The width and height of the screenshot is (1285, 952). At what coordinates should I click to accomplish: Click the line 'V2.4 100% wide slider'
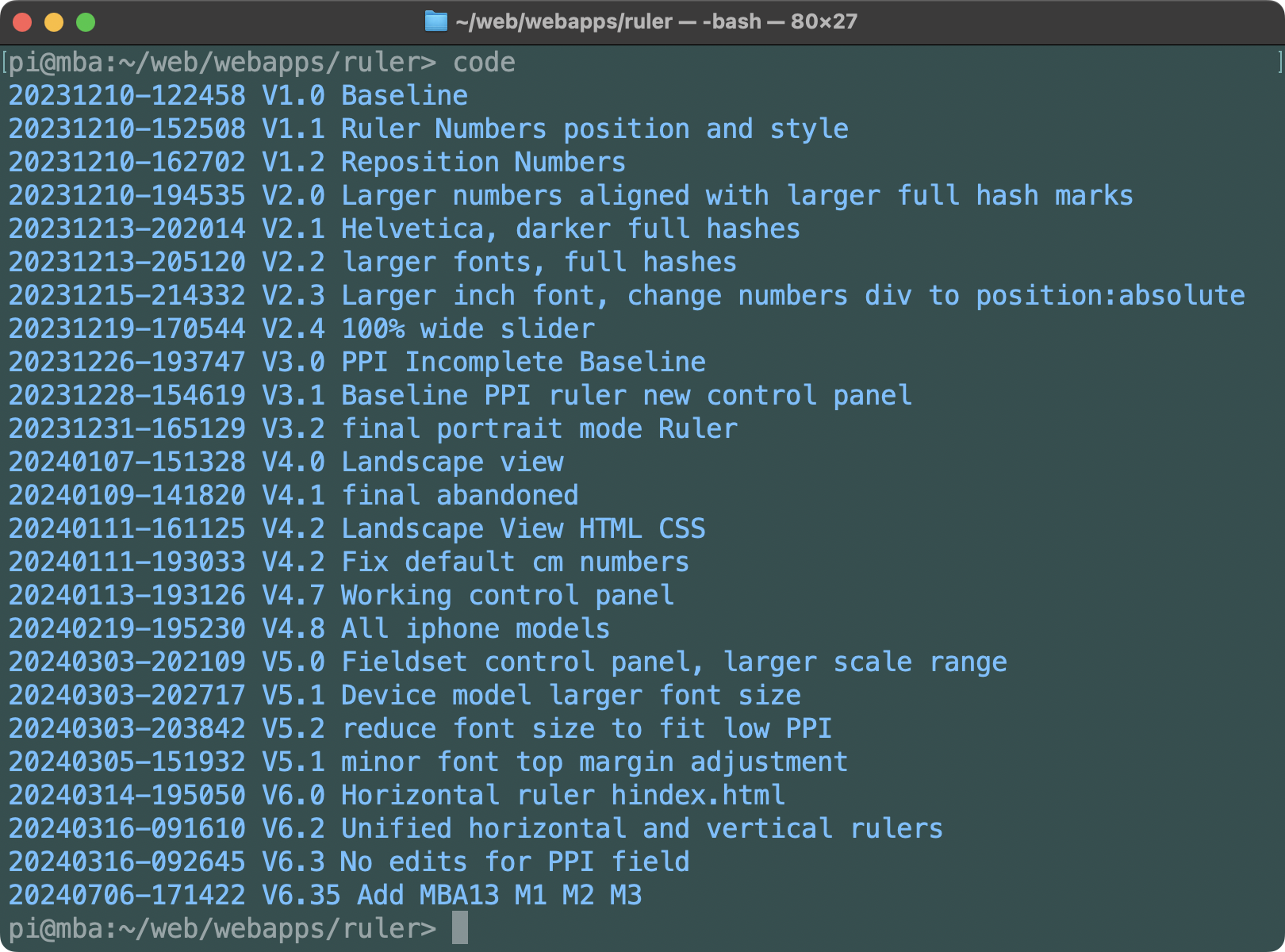[428, 328]
